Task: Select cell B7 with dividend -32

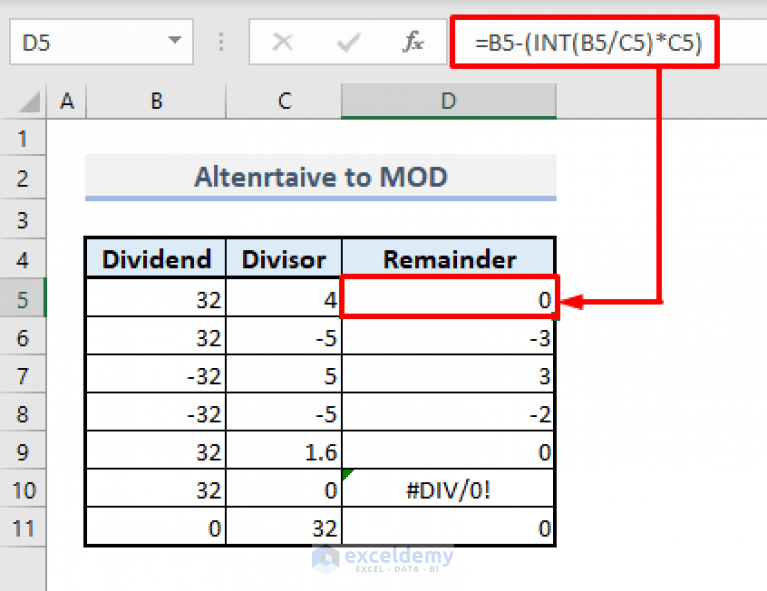Action: tap(156, 375)
